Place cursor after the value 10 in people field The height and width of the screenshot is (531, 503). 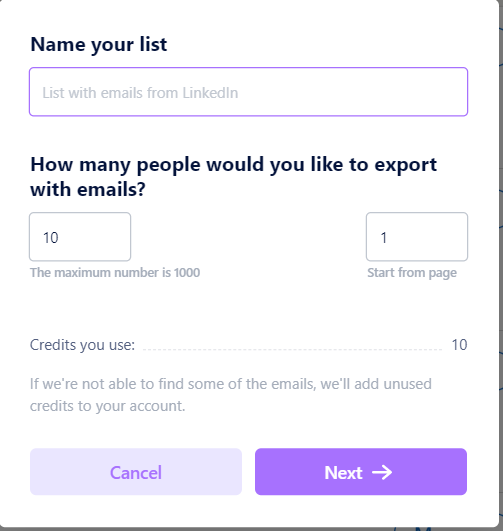[60, 238]
